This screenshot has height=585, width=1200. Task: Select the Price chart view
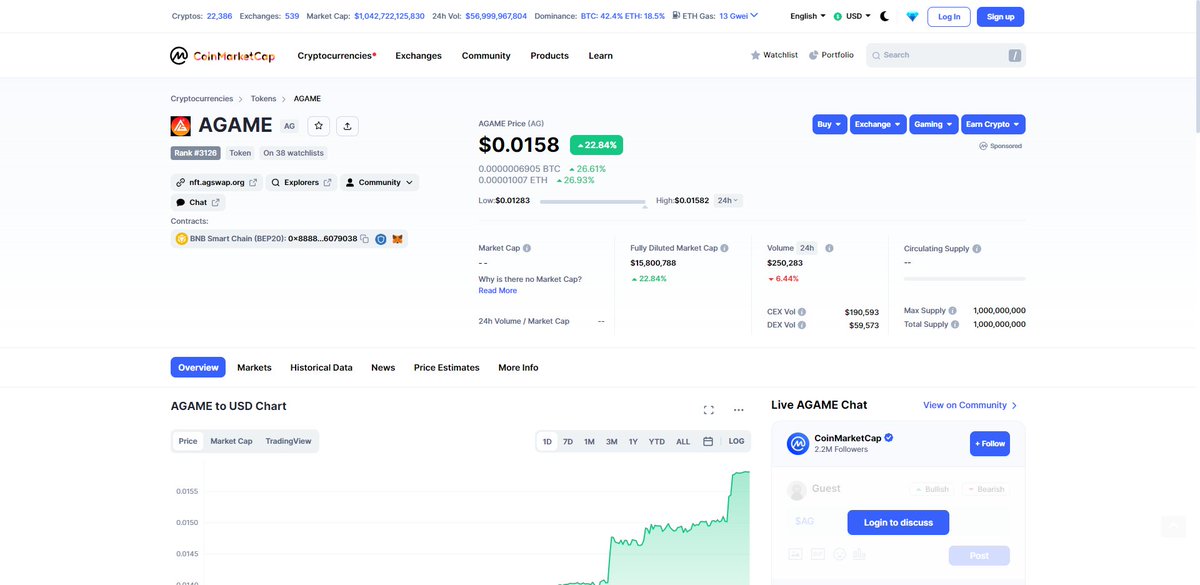(188, 441)
